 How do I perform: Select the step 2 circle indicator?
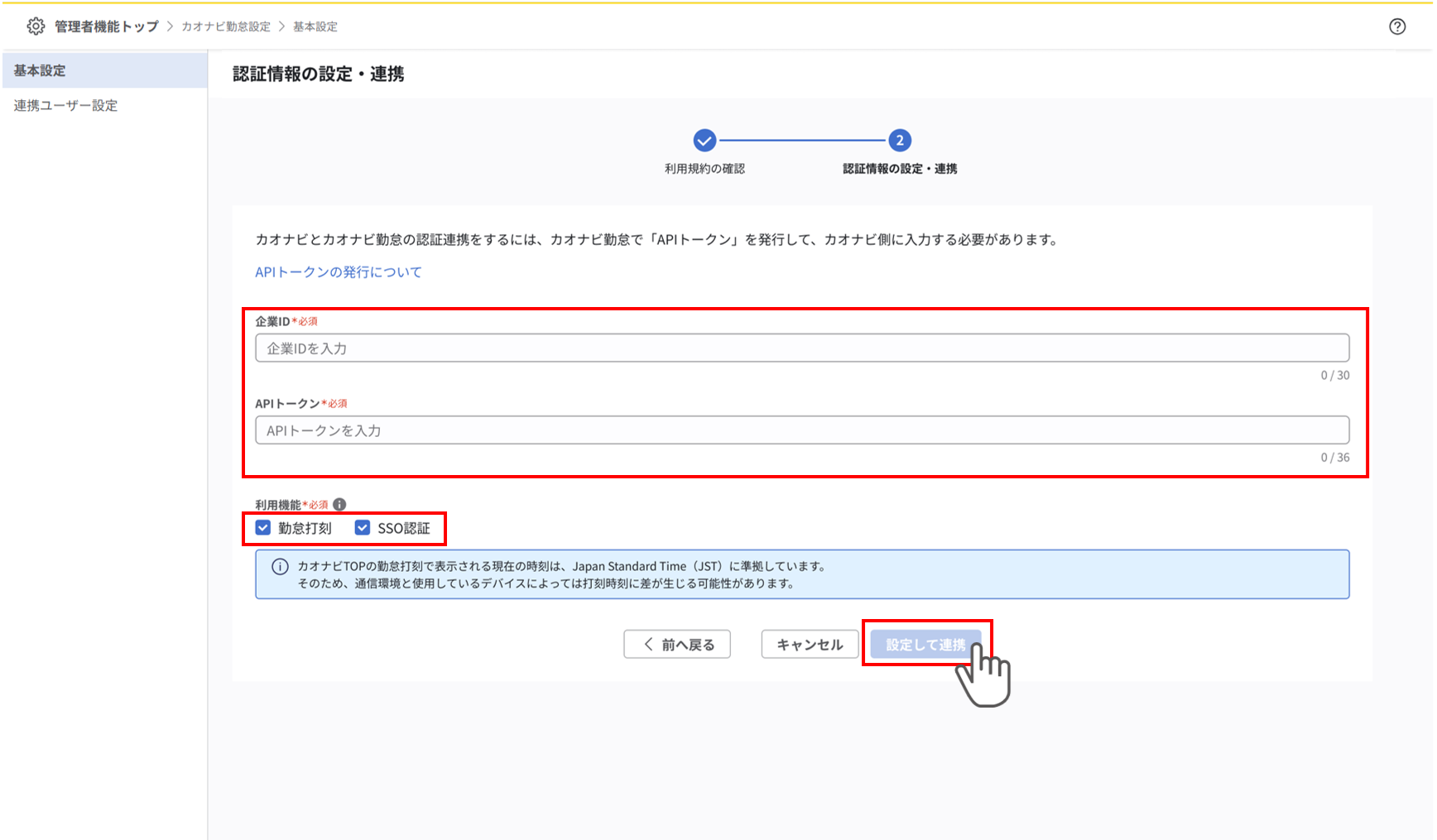point(901,141)
